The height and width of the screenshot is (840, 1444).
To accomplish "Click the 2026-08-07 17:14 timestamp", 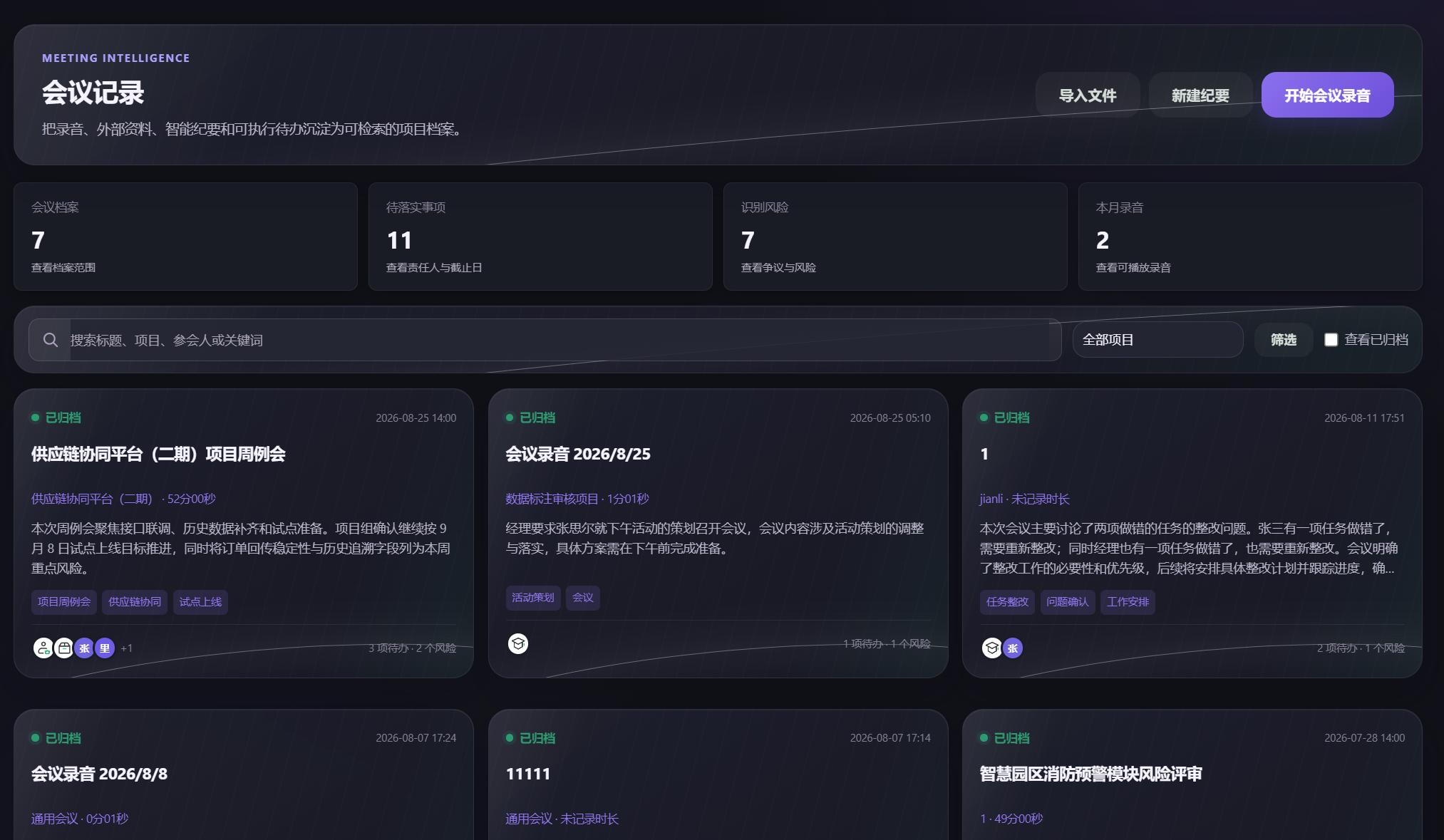I will tap(890, 737).
